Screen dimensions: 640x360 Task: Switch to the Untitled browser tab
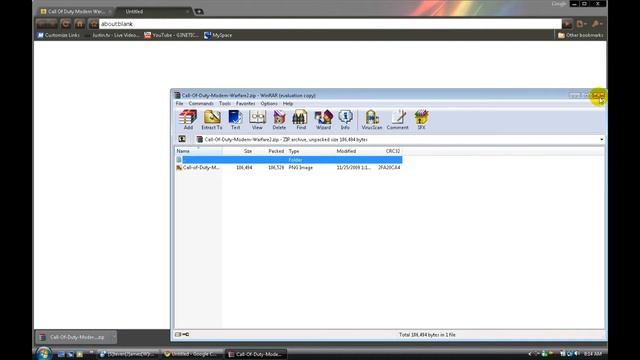coord(154,11)
